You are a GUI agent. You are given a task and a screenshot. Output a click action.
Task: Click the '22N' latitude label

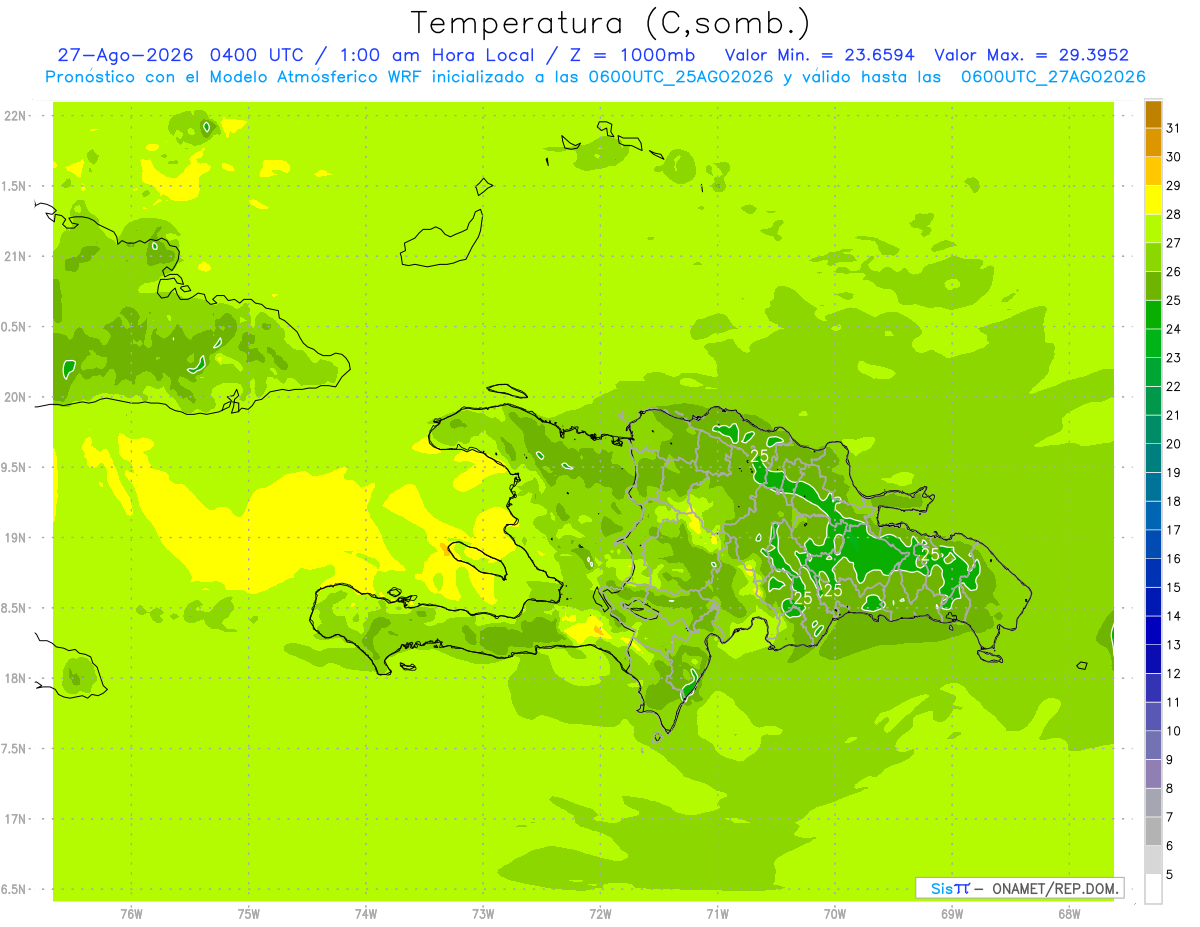pos(16,115)
